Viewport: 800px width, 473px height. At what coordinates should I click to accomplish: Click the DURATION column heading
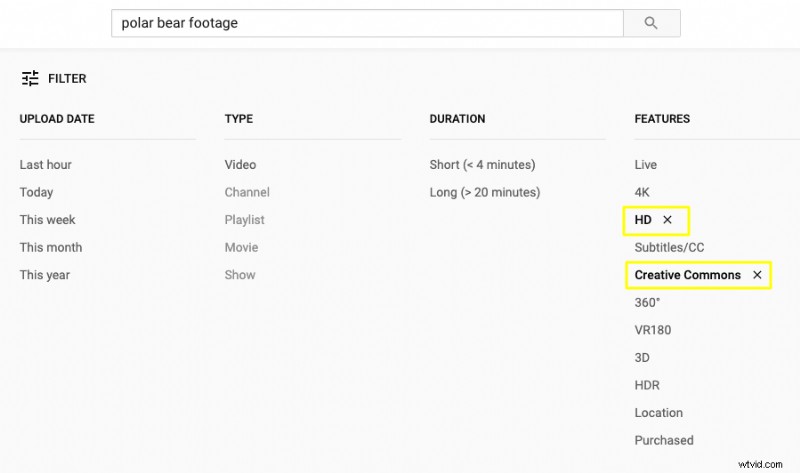(457, 119)
